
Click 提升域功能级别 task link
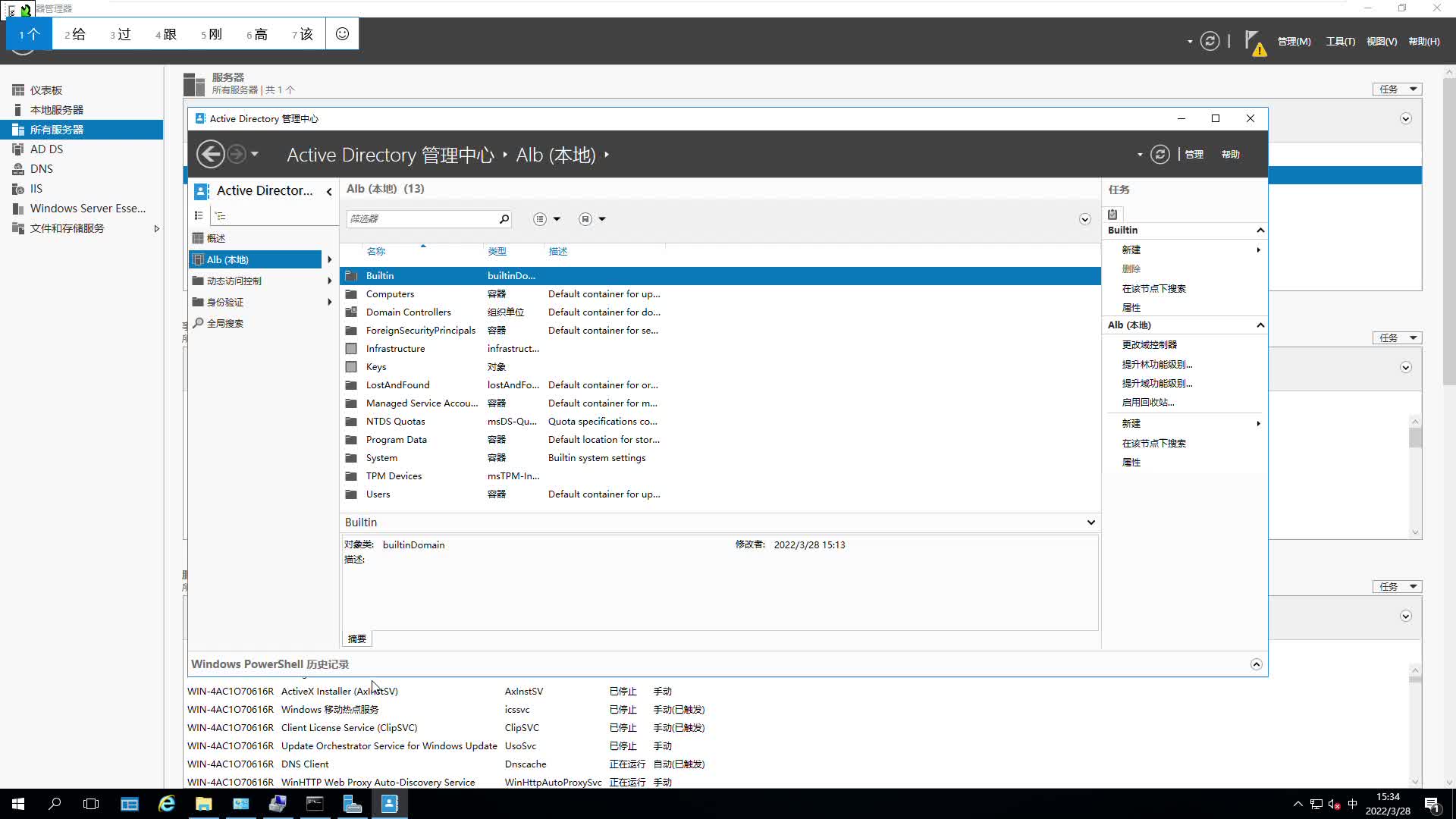[x=1156, y=384]
